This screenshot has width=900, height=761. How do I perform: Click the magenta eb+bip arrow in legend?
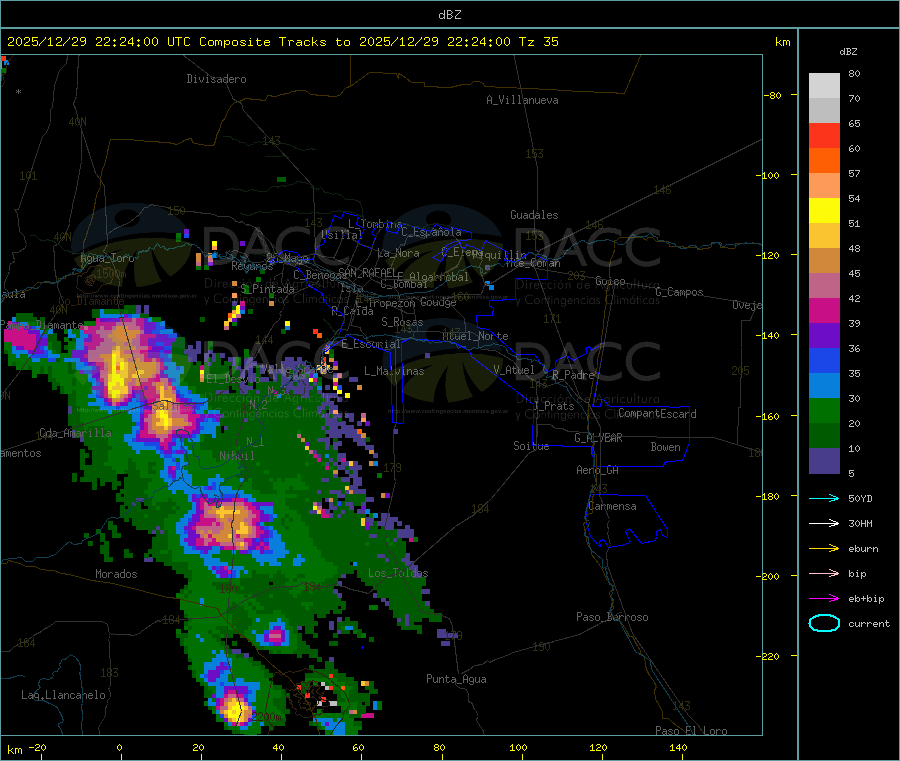[x=824, y=598]
